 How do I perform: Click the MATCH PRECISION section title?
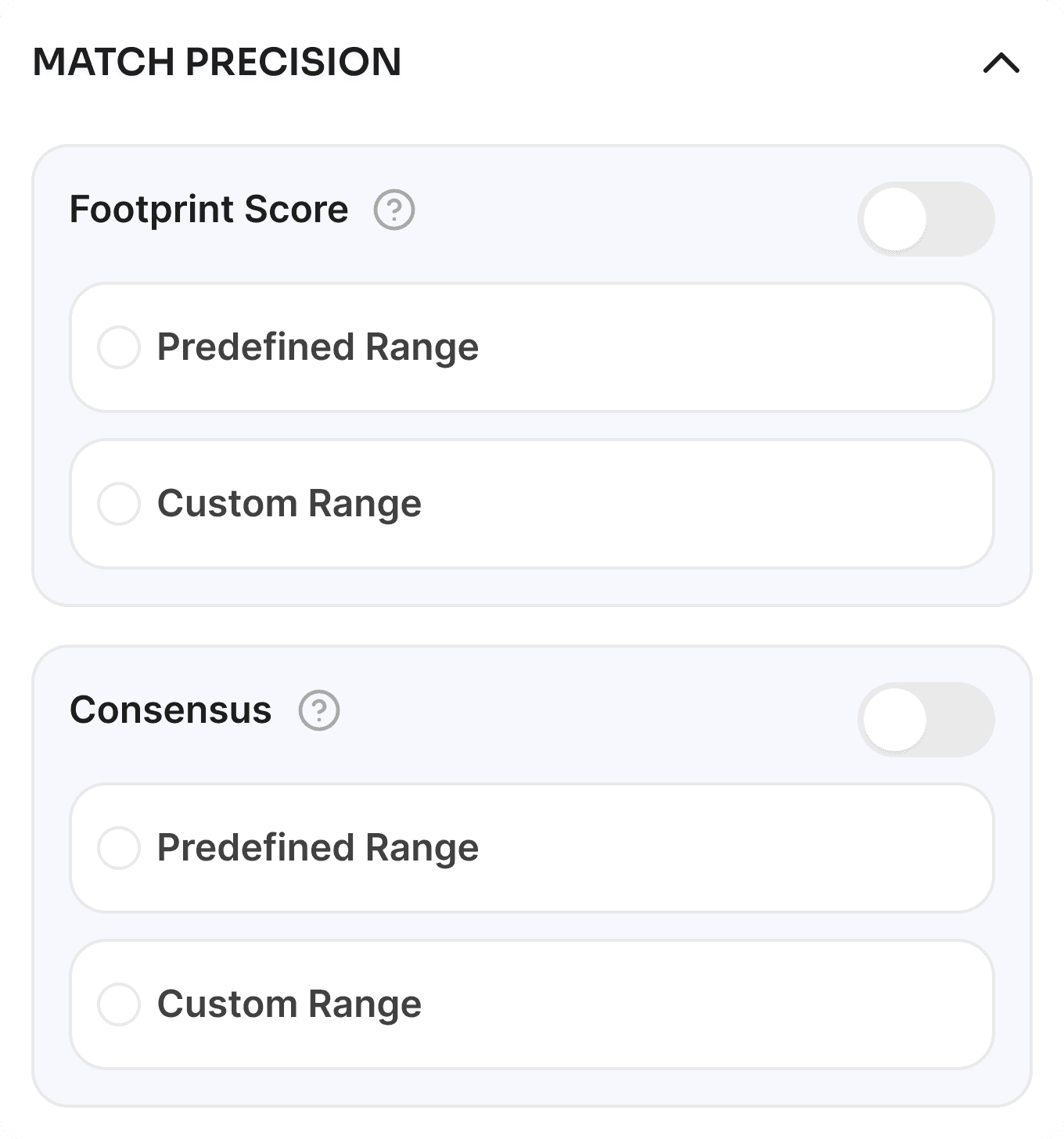pos(217,63)
